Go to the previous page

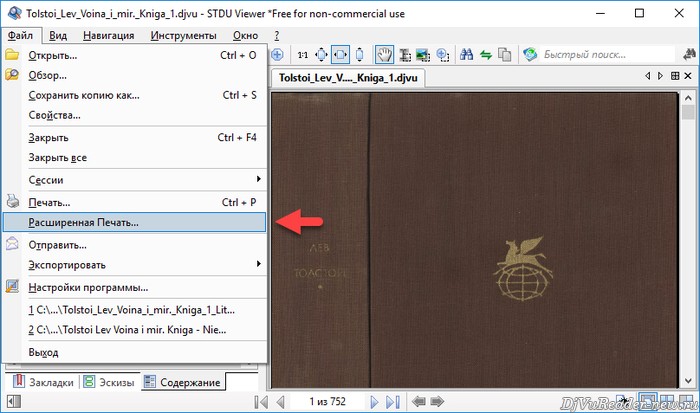[280, 402]
